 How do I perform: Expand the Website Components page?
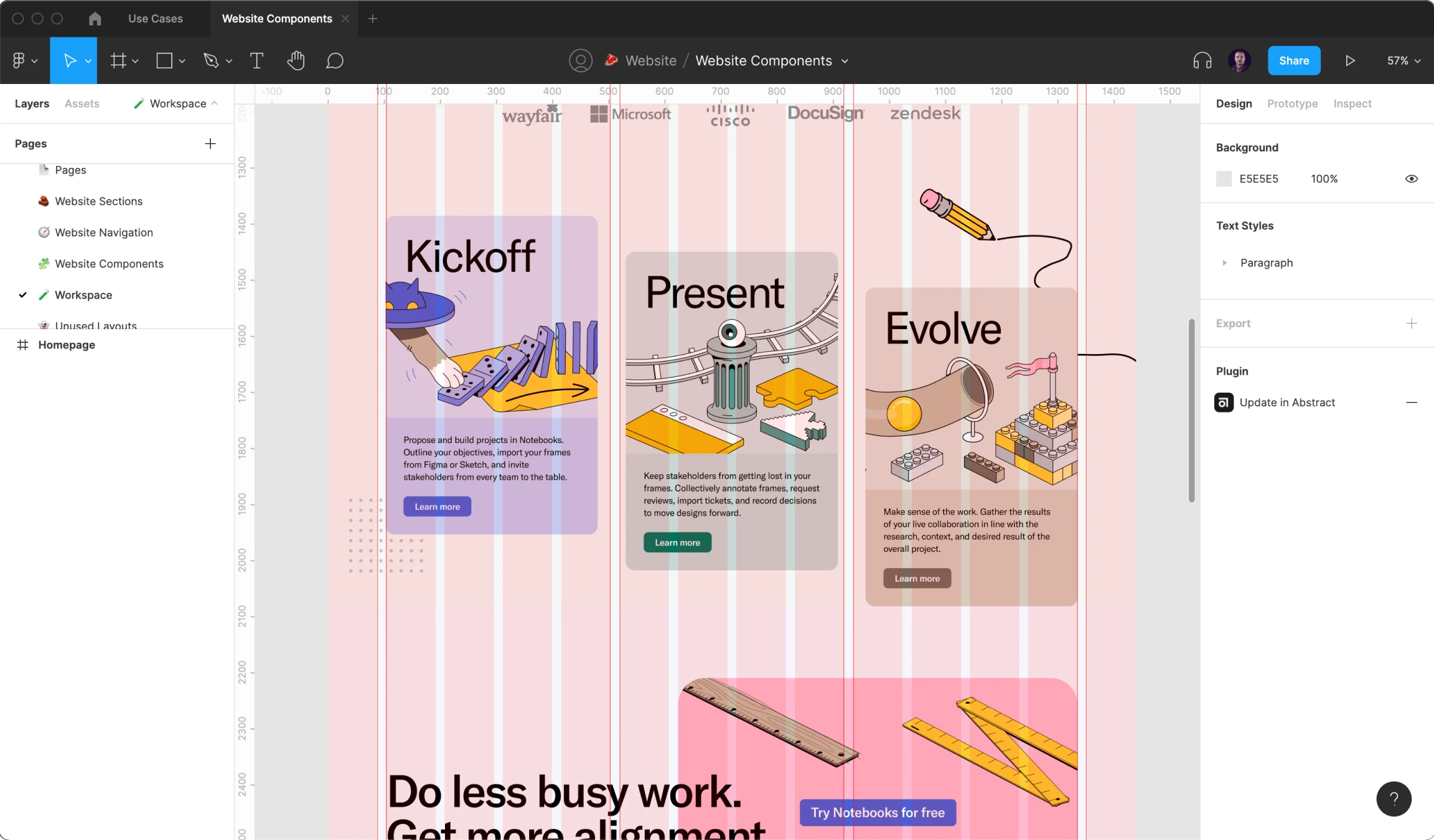pyautogui.click(x=109, y=263)
